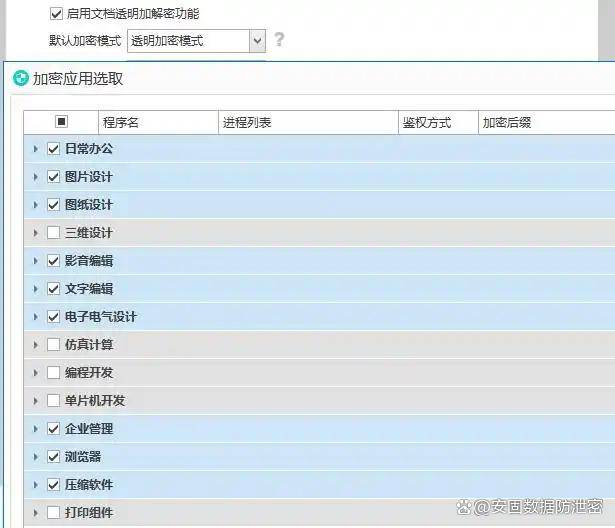615x528 pixels.
Task: Select the 企业管理 row label
Action: (x=89, y=429)
